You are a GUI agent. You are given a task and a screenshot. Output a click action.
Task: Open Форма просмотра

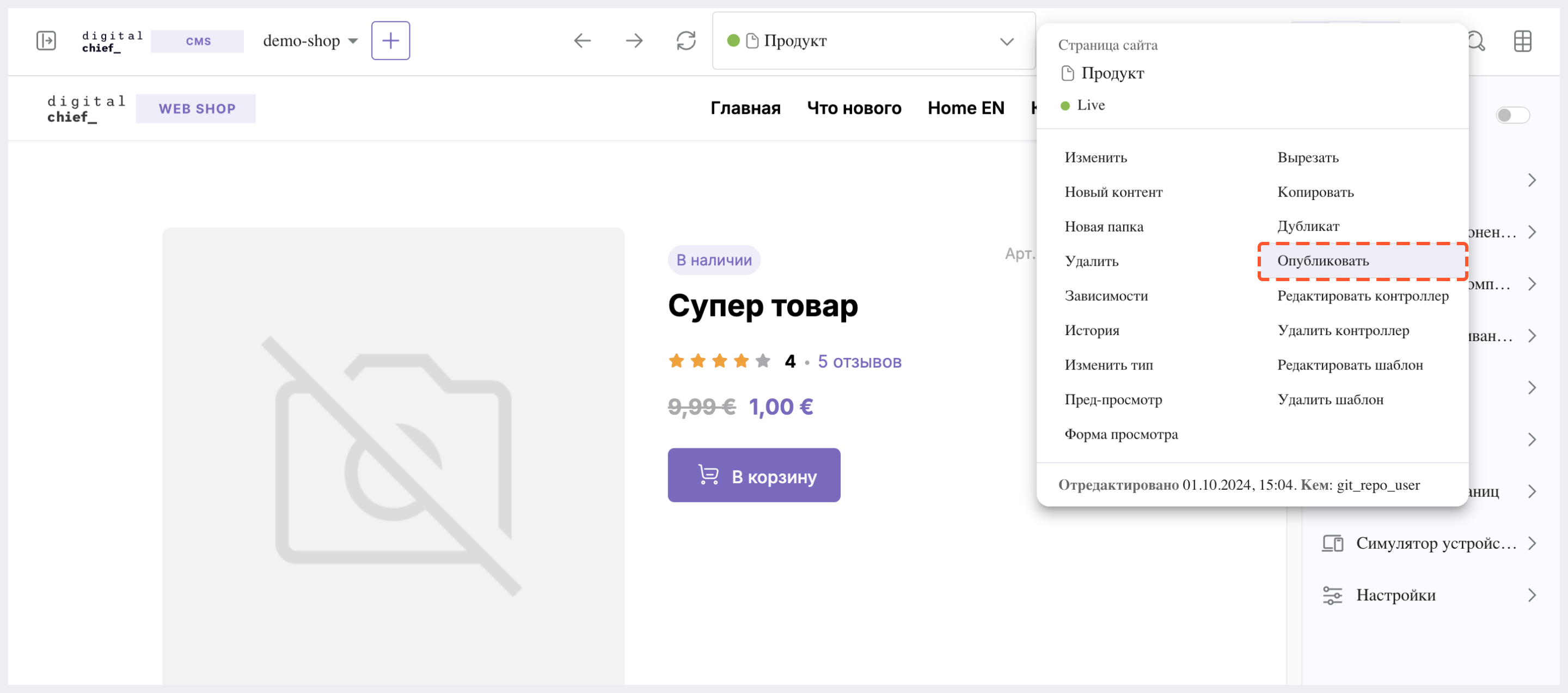coord(1120,434)
